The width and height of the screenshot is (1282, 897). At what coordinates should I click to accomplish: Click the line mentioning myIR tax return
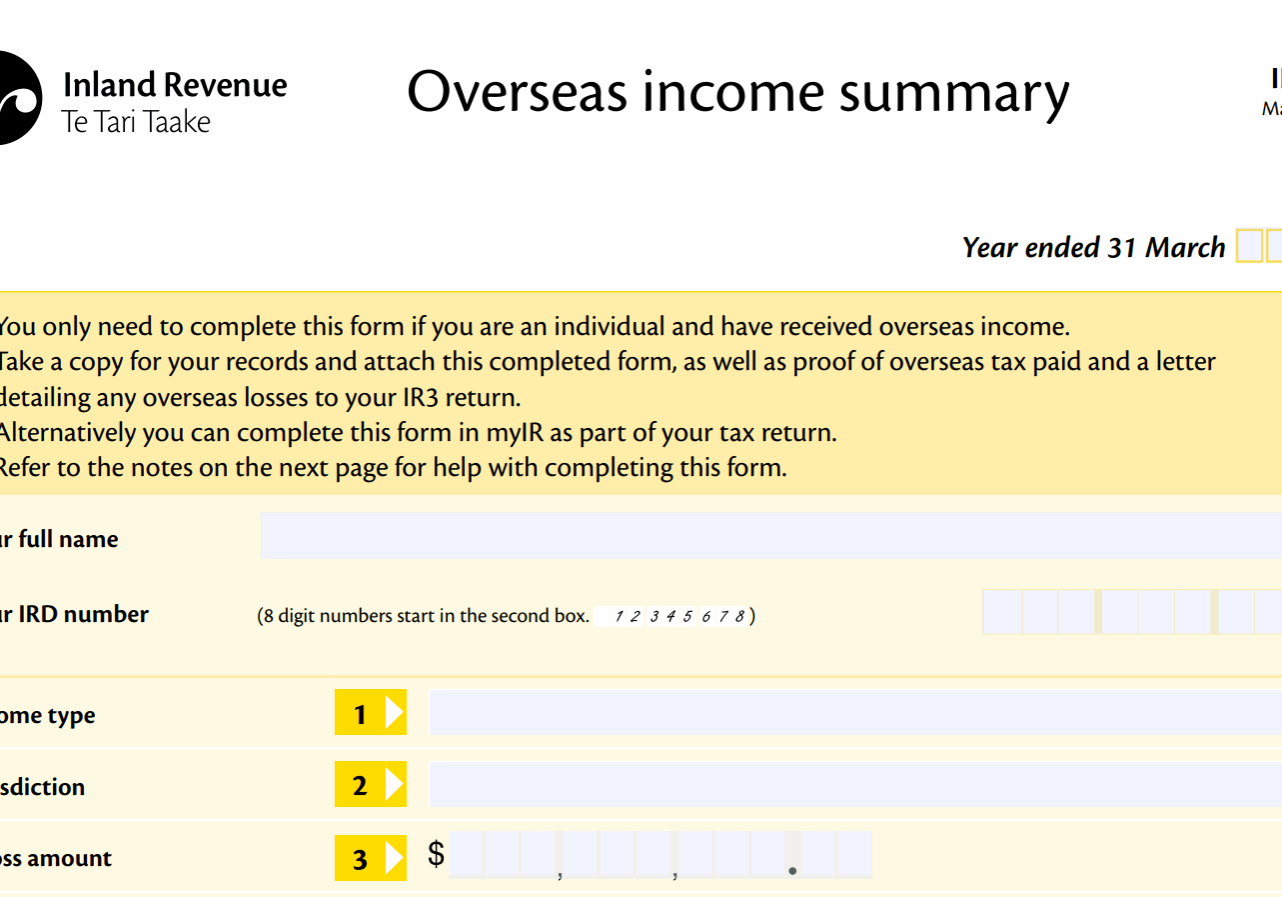click(417, 432)
